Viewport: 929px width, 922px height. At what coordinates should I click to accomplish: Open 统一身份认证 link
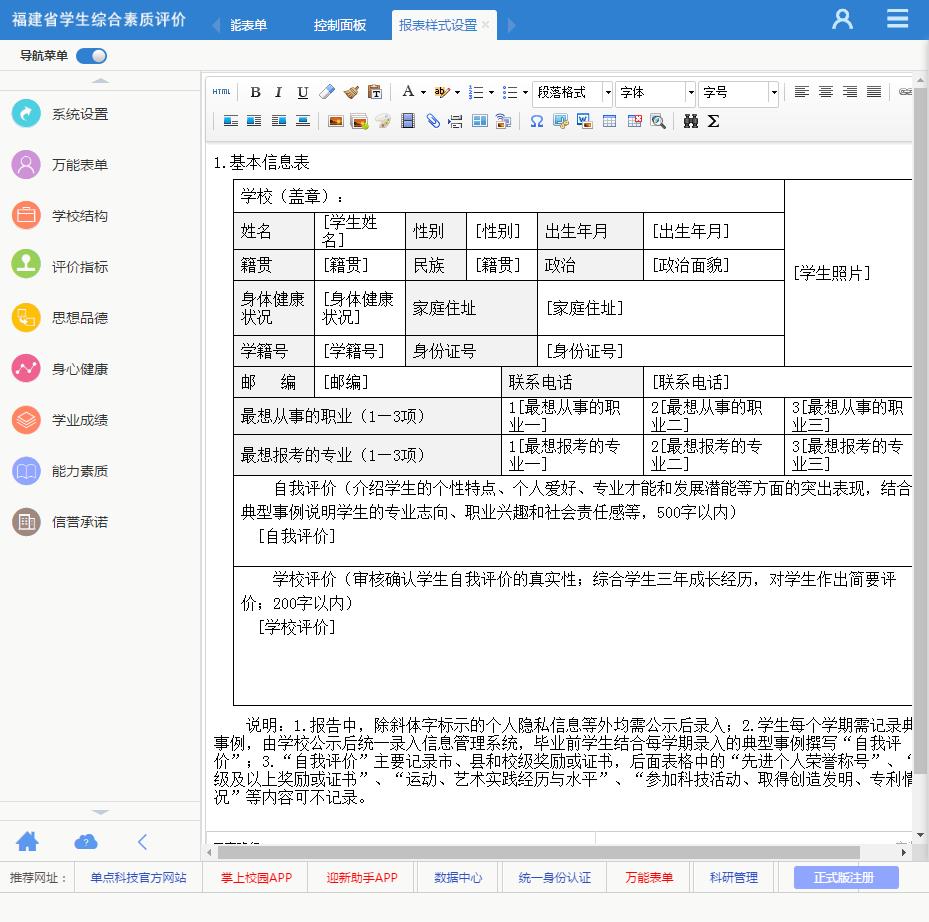pyautogui.click(x=554, y=878)
